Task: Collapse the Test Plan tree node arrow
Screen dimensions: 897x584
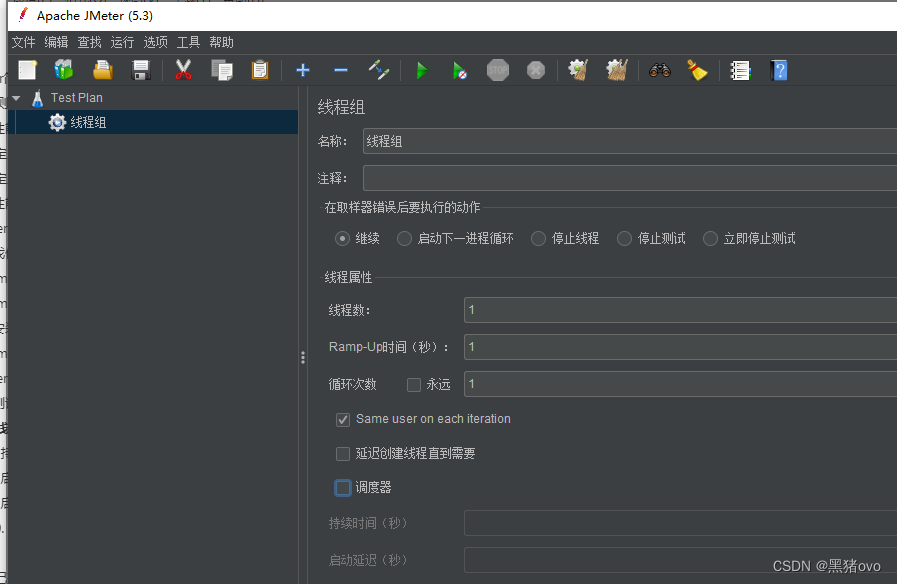Action: [17, 98]
